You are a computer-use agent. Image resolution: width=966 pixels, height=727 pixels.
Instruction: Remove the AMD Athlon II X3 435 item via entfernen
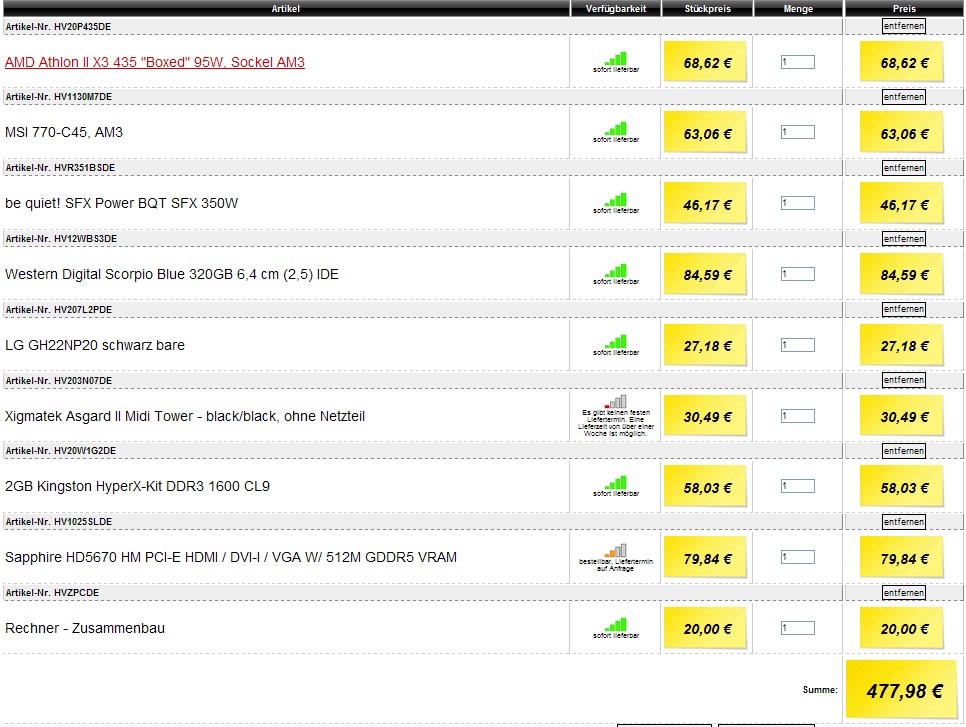[x=904, y=26]
